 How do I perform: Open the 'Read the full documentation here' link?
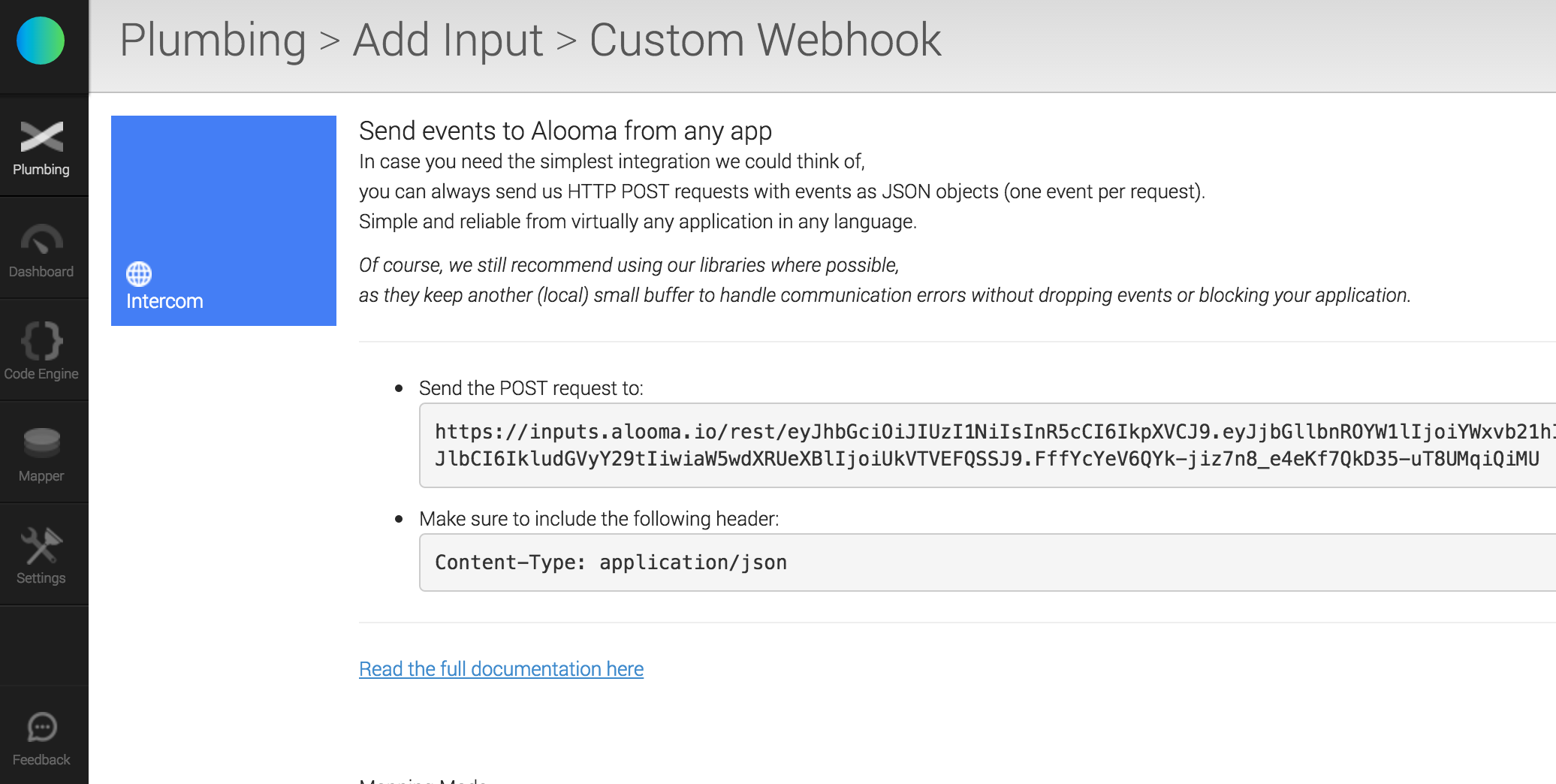[501, 669]
